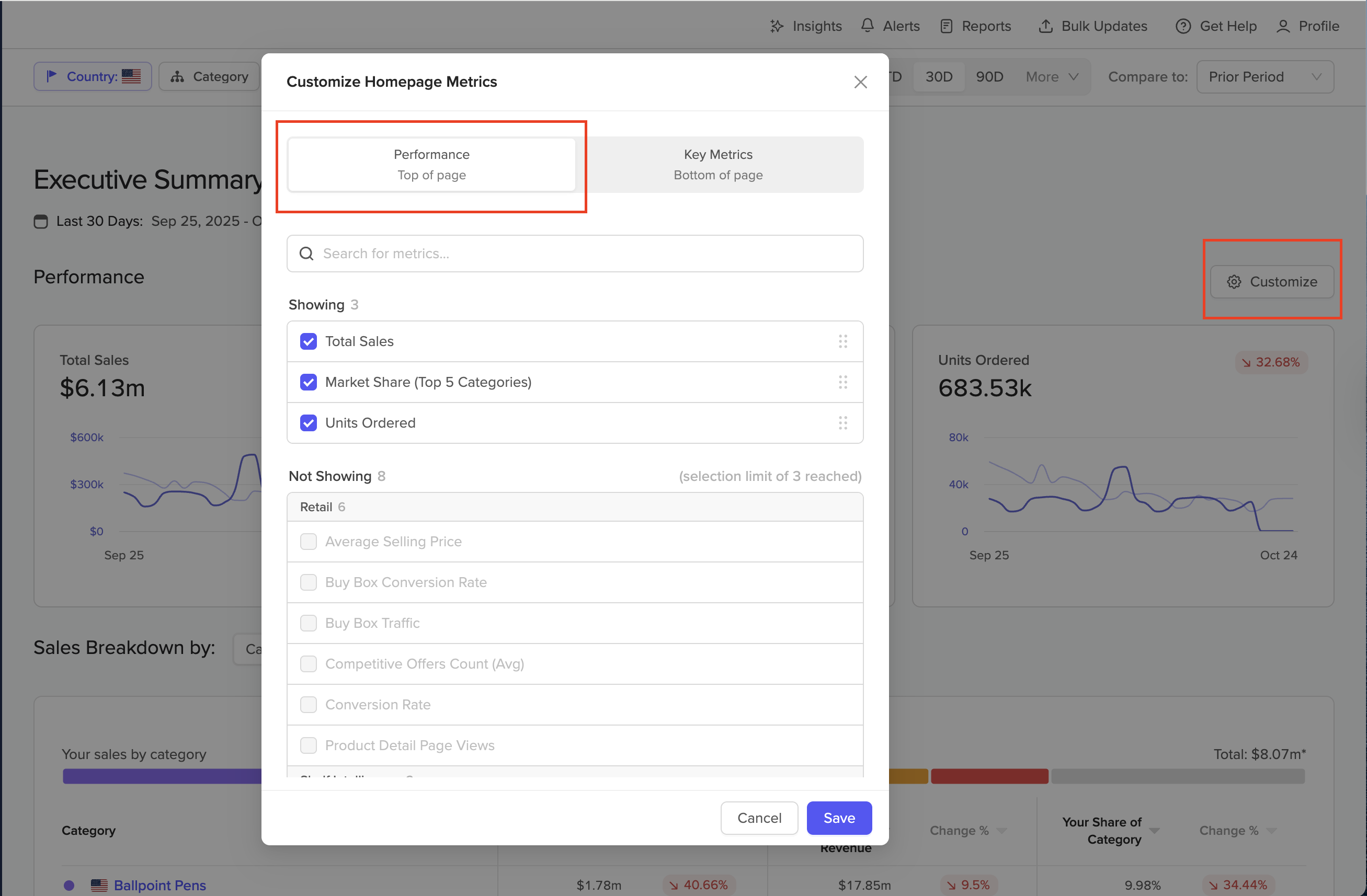1367x896 pixels.
Task: Click the Bulk Updates upload icon
Action: coord(1045,26)
